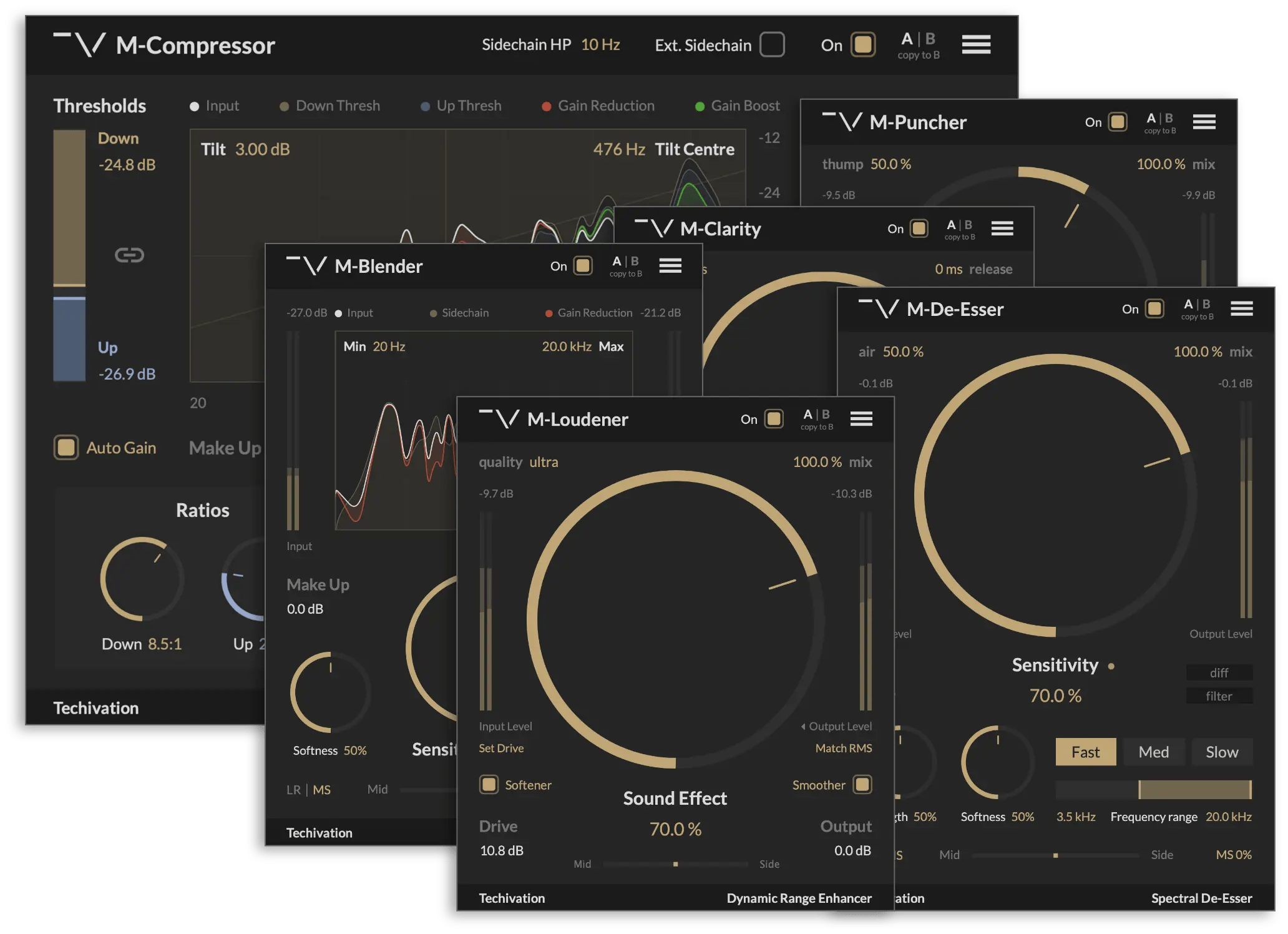Click the Output Level arrow in M-Loudener

coord(803,726)
